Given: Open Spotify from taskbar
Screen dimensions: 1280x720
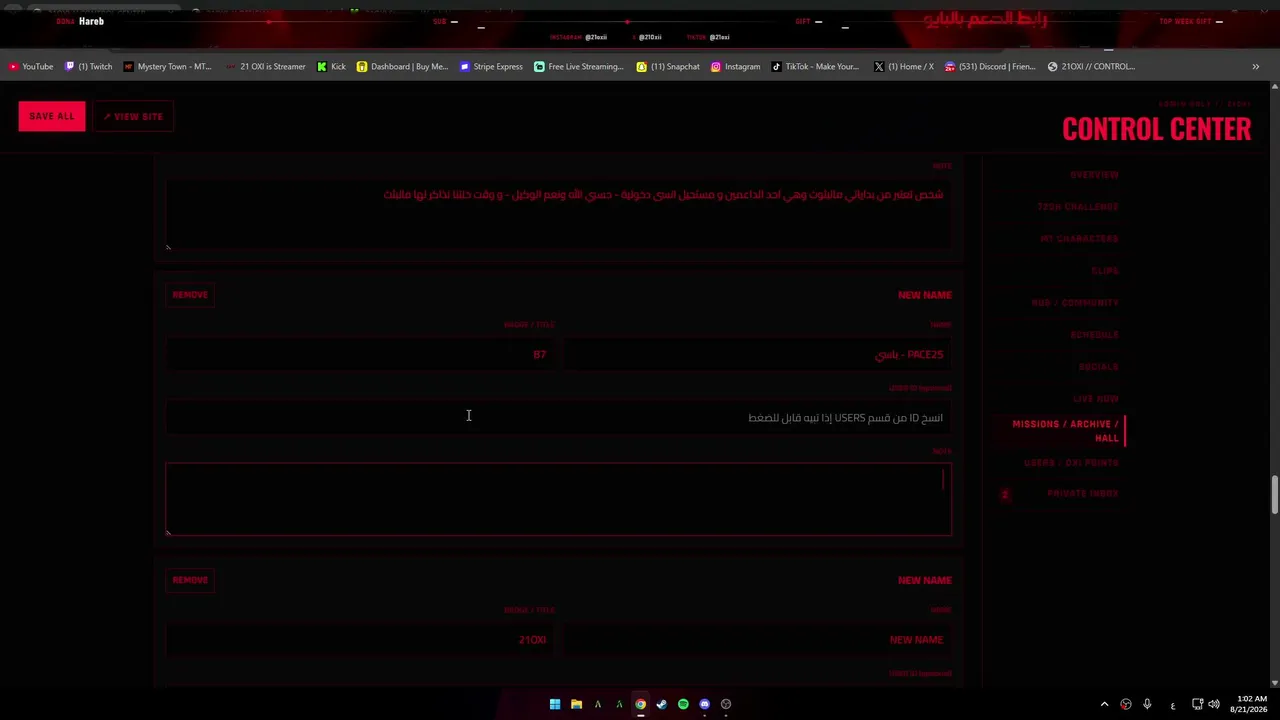Looking at the screenshot, I should [683, 704].
